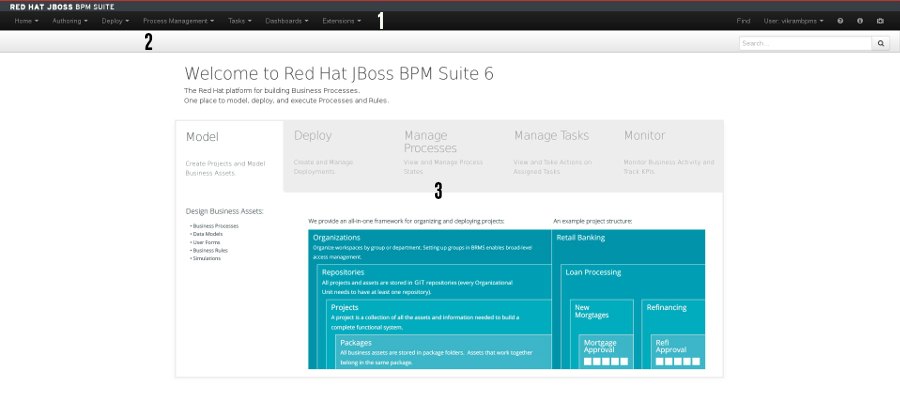Click the search magnifier button

pos(880,43)
